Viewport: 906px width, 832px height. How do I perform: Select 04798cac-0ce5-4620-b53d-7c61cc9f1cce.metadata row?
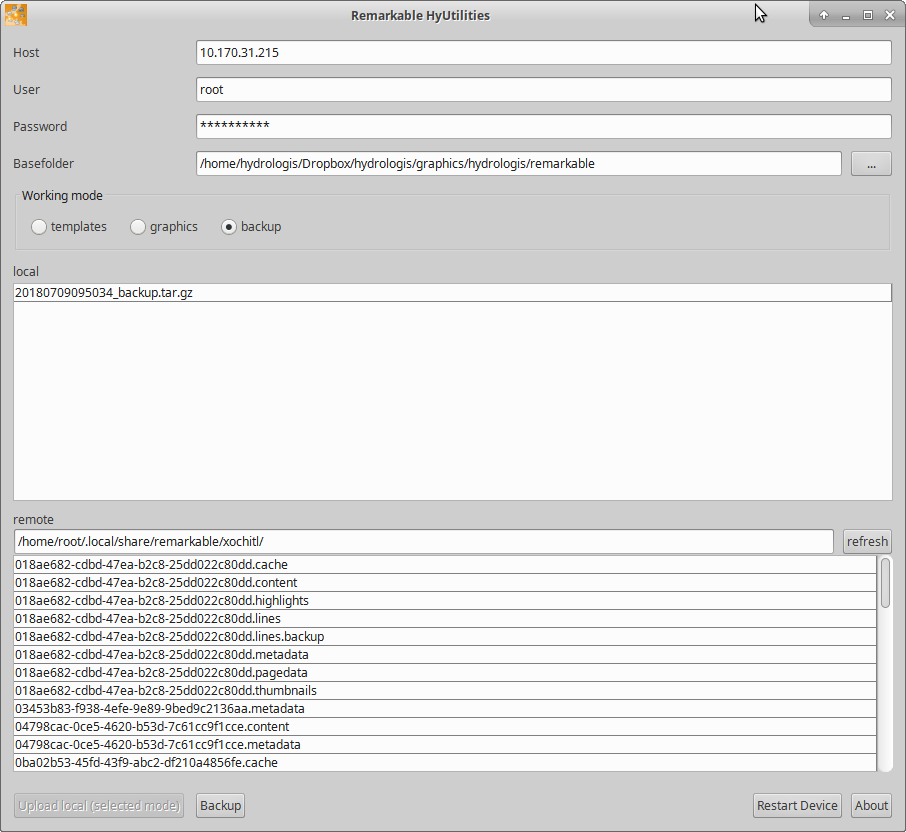pos(445,744)
